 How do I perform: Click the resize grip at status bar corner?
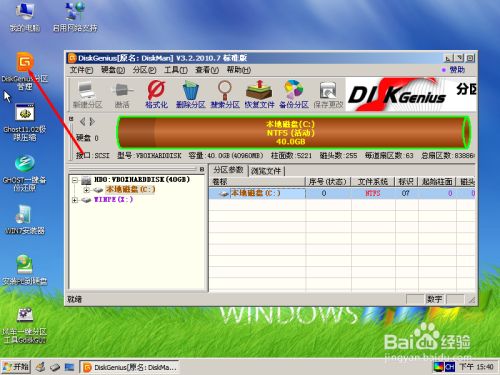click(471, 300)
